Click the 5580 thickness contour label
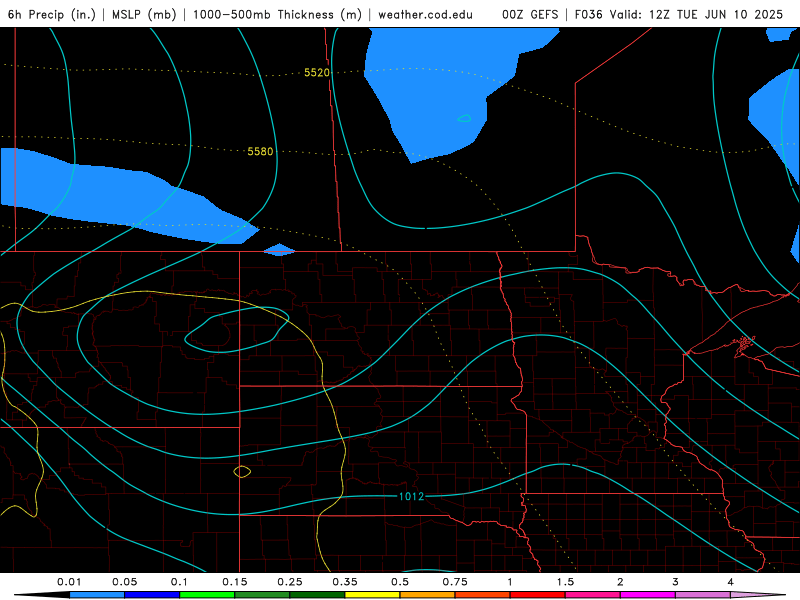Screen dimensions: 800x600 coord(260,152)
